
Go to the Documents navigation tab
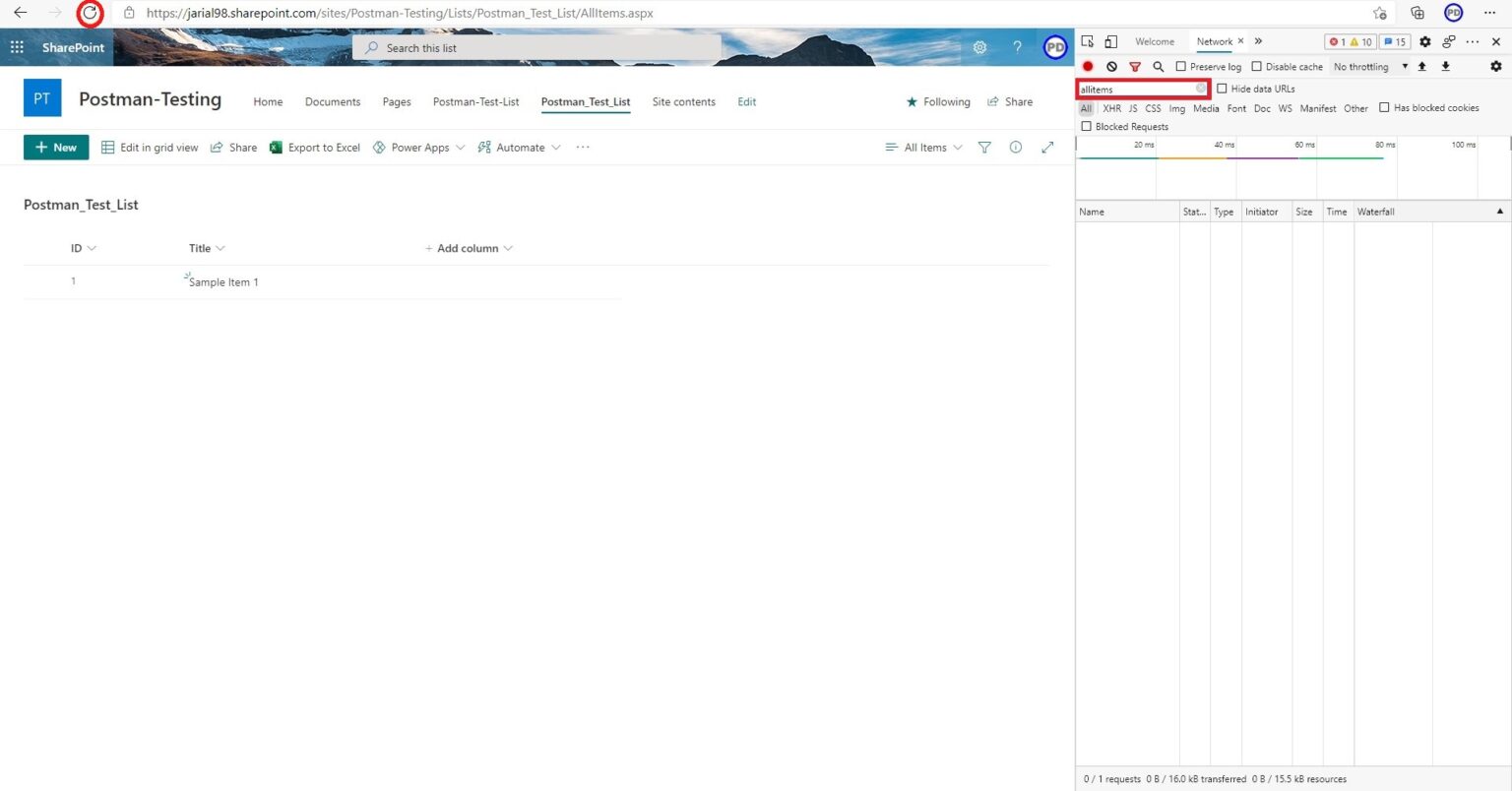click(x=333, y=101)
